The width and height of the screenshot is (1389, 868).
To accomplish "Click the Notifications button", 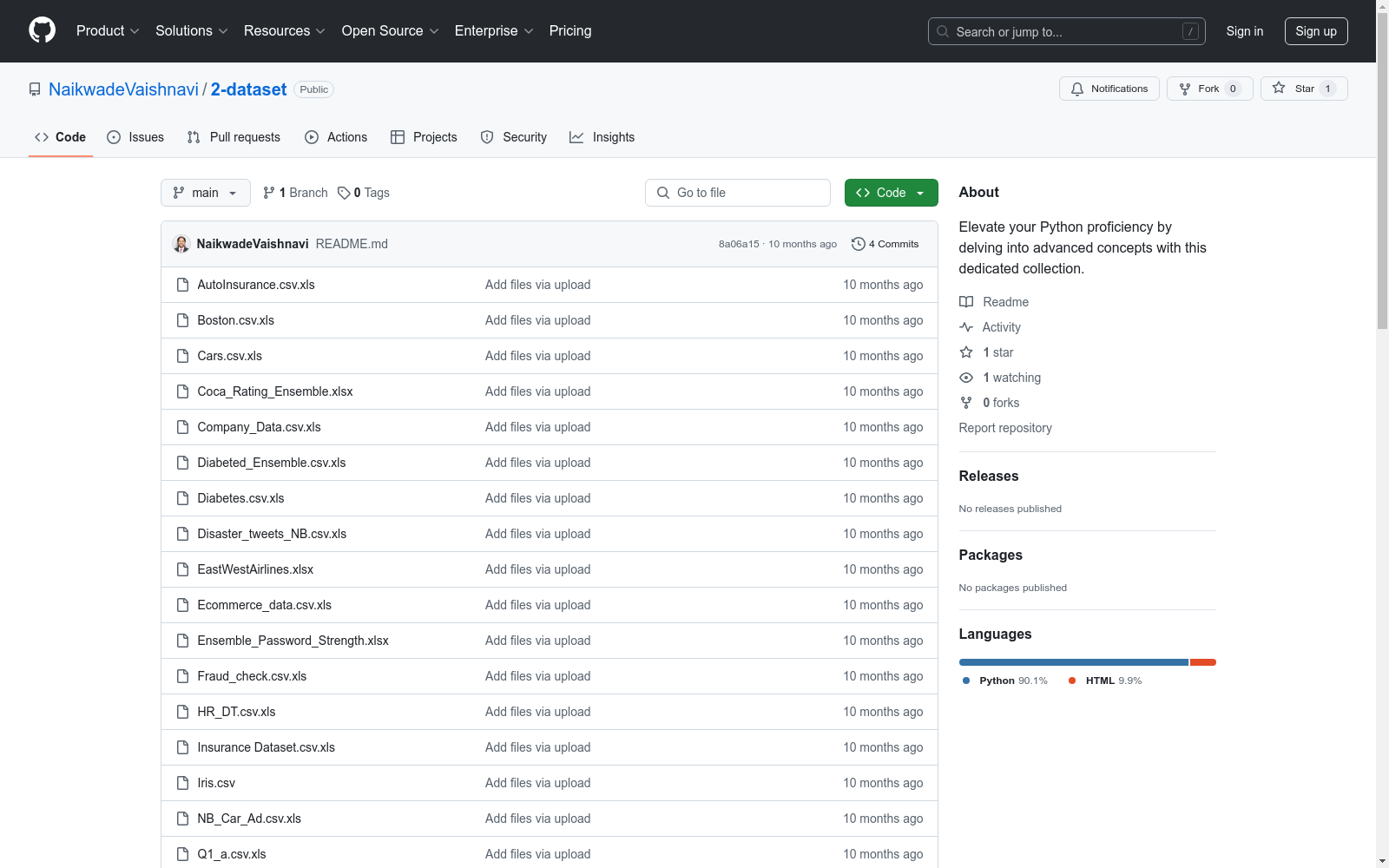I will coord(1109,89).
